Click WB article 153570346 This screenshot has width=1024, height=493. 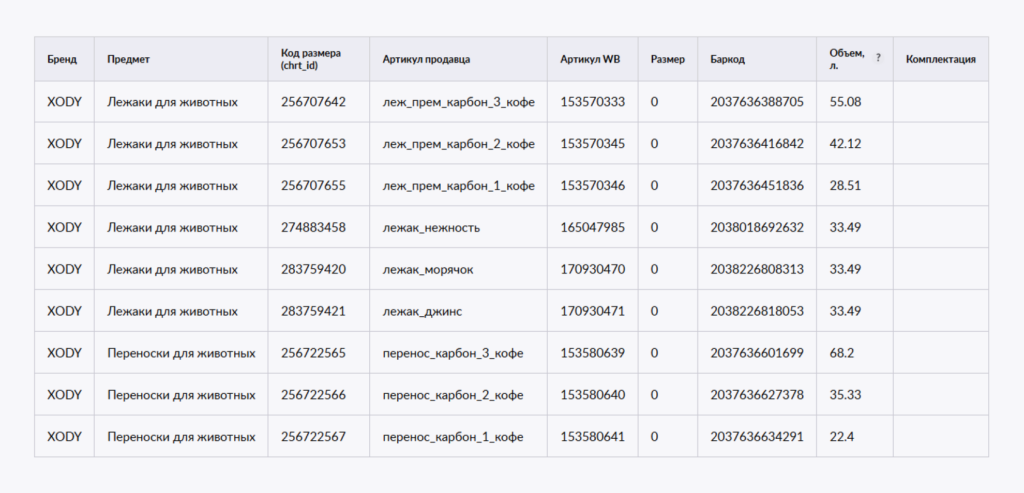click(592, 186)
